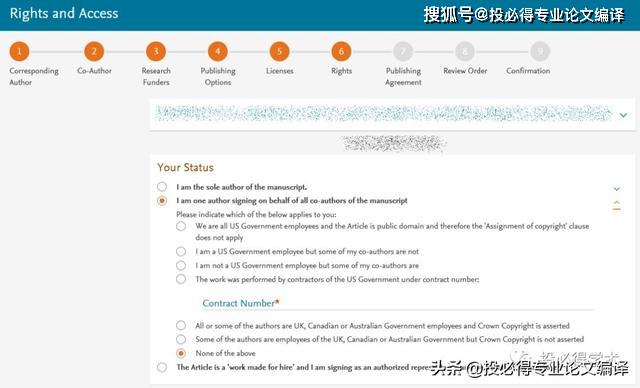
Task: Select step 5 Licenses circle
Action: tap(280, 51)
